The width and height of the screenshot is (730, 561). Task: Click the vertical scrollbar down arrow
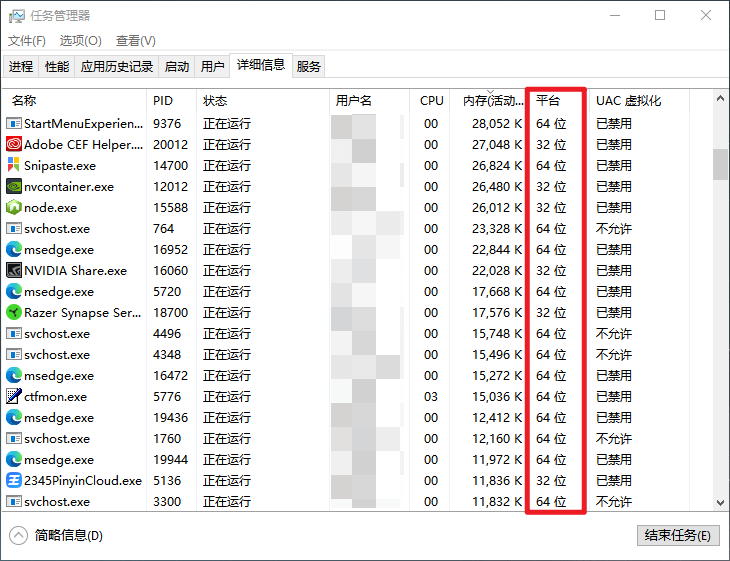[x=721, y=502]
